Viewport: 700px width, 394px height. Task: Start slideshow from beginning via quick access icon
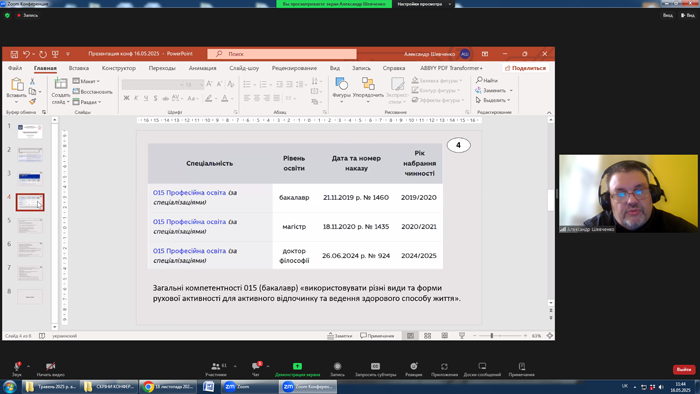pyautogui.click(x=55, y=54)
